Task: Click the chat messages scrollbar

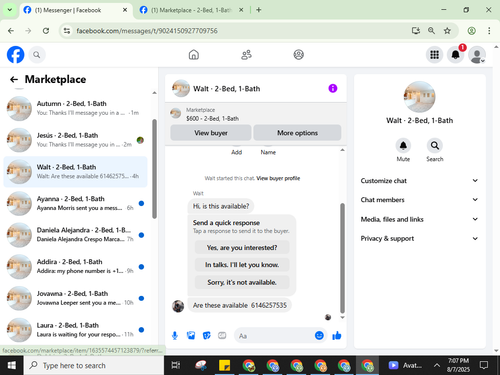Action: pos(342,258)
